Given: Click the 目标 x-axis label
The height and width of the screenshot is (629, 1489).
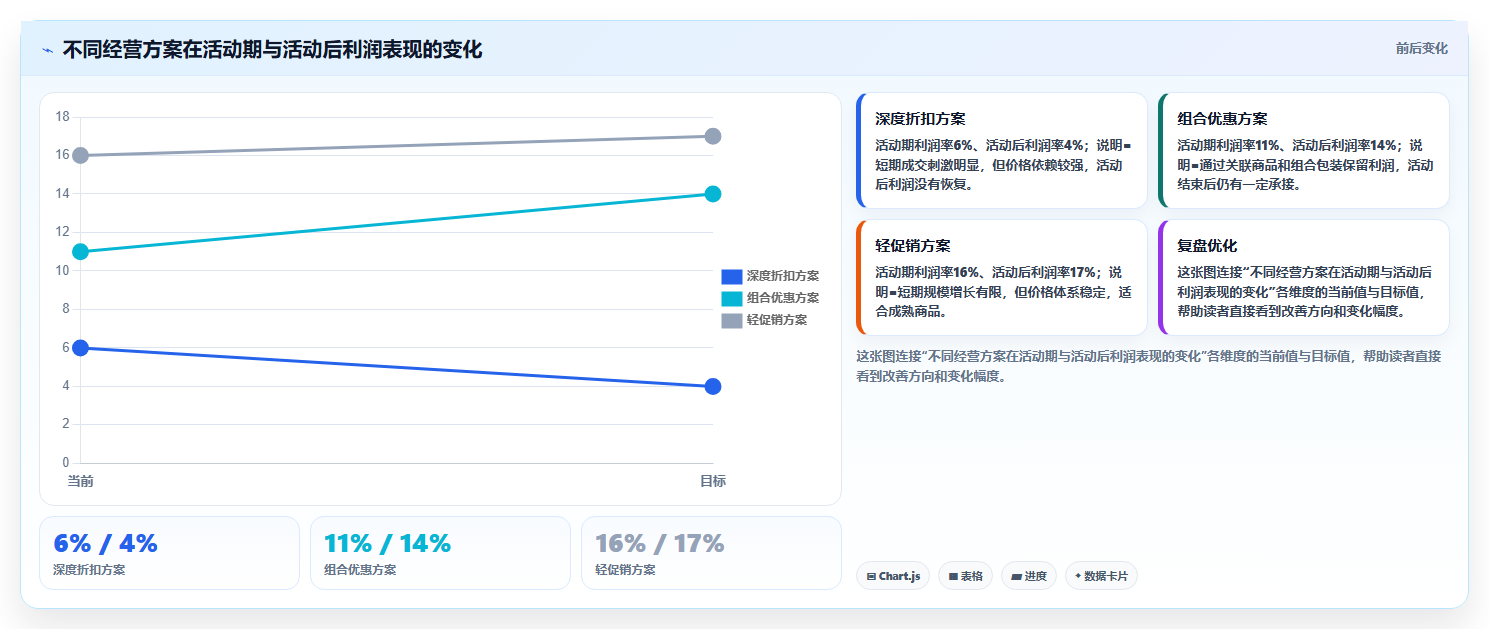Looking at the screenshot, I should [x=713, y=481].
